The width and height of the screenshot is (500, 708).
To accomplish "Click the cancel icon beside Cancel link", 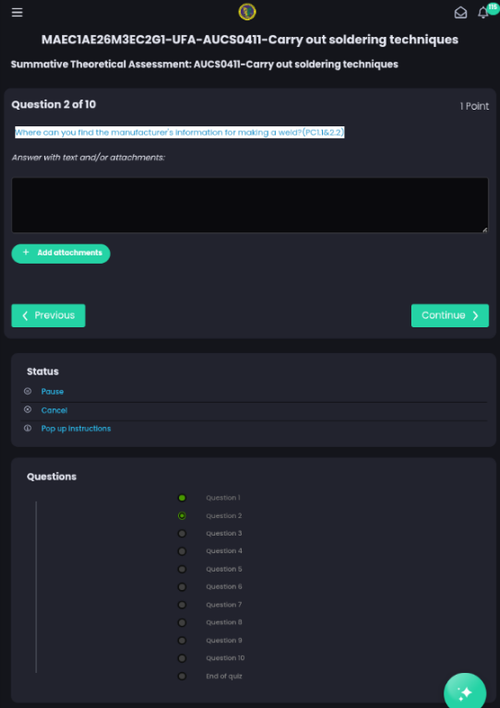I will [x=28, y=410].
